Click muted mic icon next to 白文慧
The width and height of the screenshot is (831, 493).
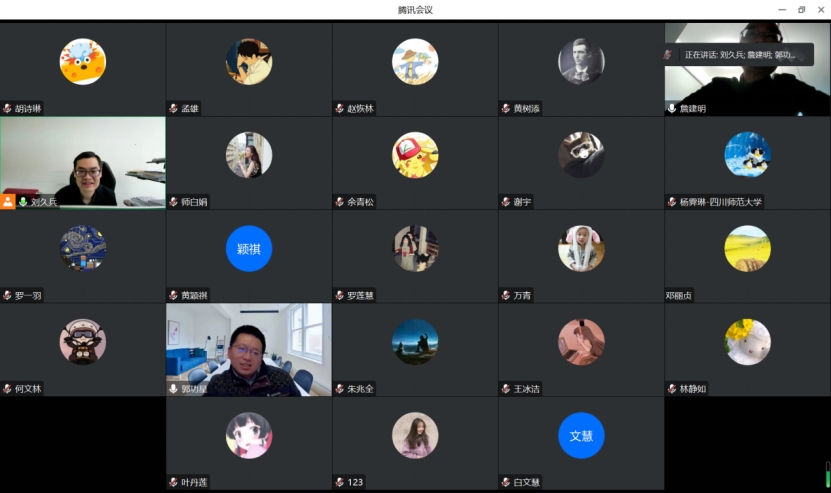pos(506,482)
